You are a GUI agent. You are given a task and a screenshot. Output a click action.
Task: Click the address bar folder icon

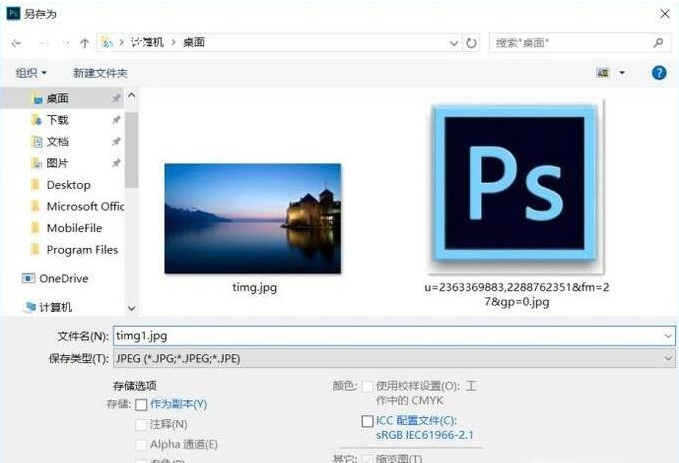point(107,42)
